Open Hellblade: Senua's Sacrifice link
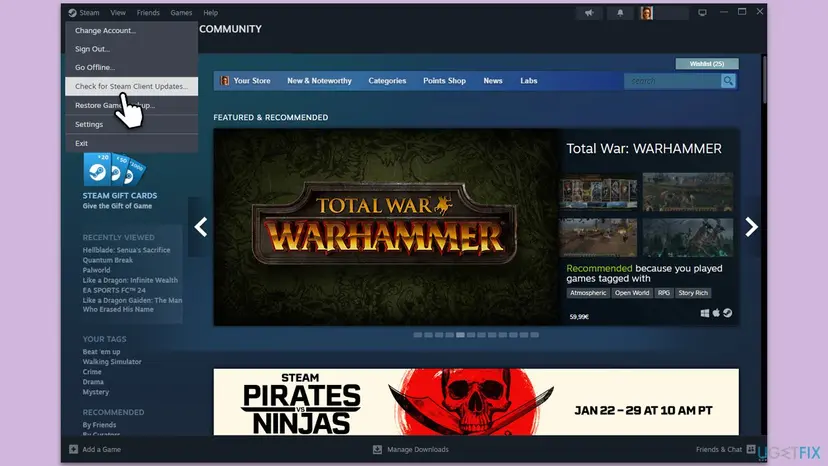This screenshot has width=828, height=466. 126,250
